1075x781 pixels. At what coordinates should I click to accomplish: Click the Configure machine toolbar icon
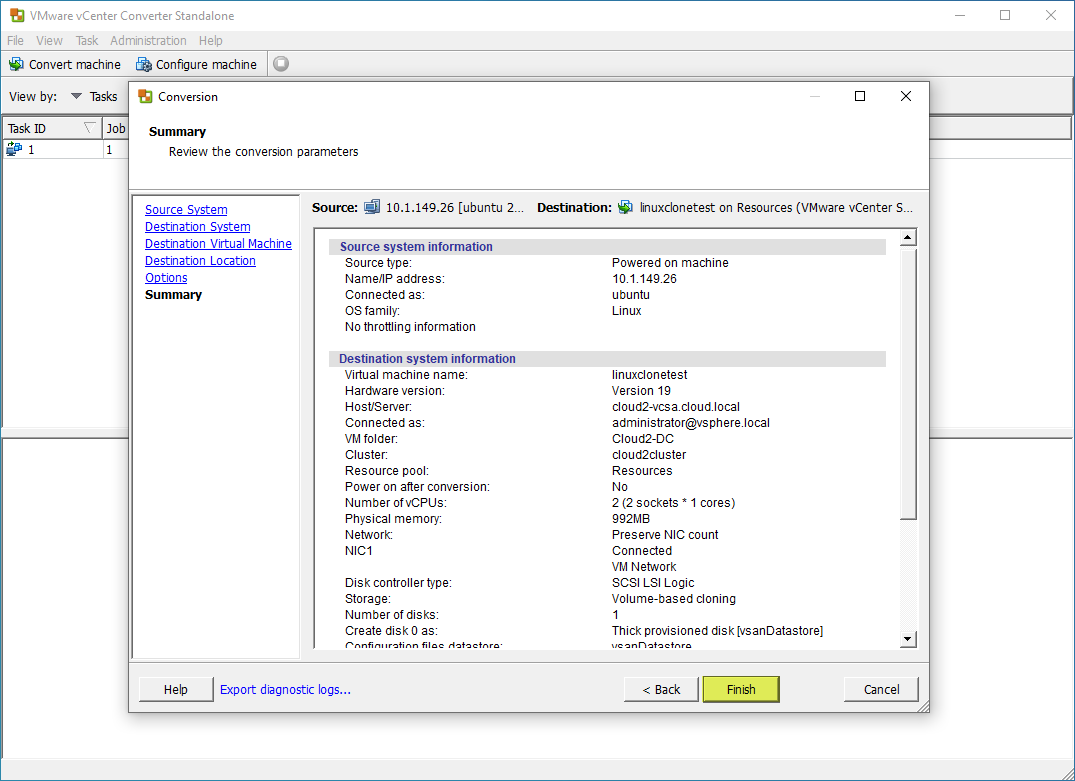(144, 64)
